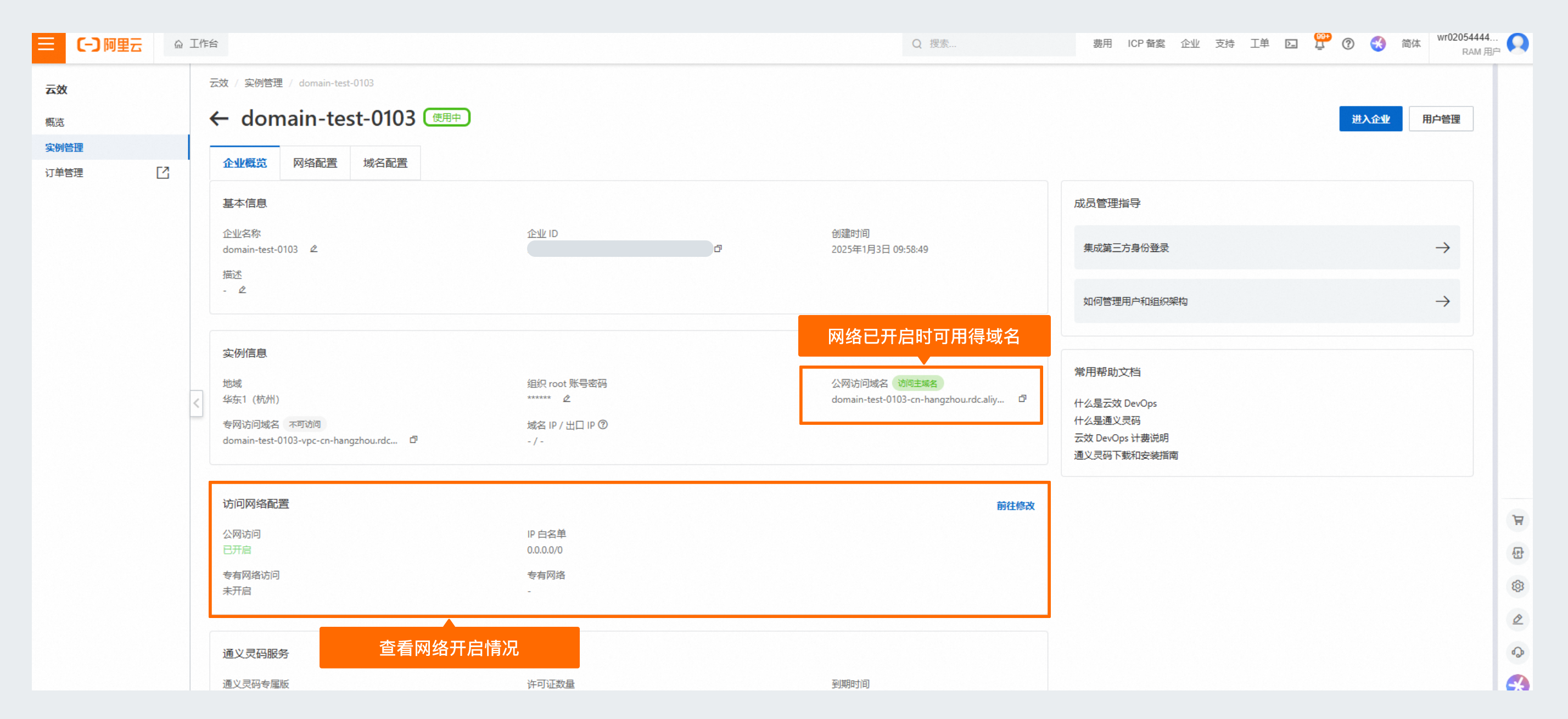Switch language via 简体
Viewport: 1568px width, 719px height.
(1410, 44)
